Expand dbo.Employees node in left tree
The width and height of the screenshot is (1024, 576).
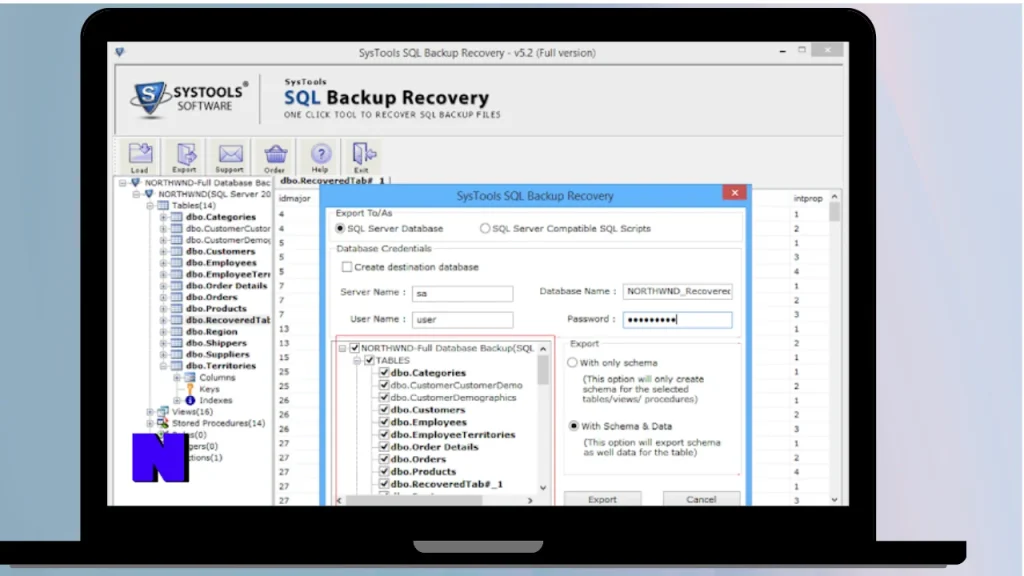163,263
